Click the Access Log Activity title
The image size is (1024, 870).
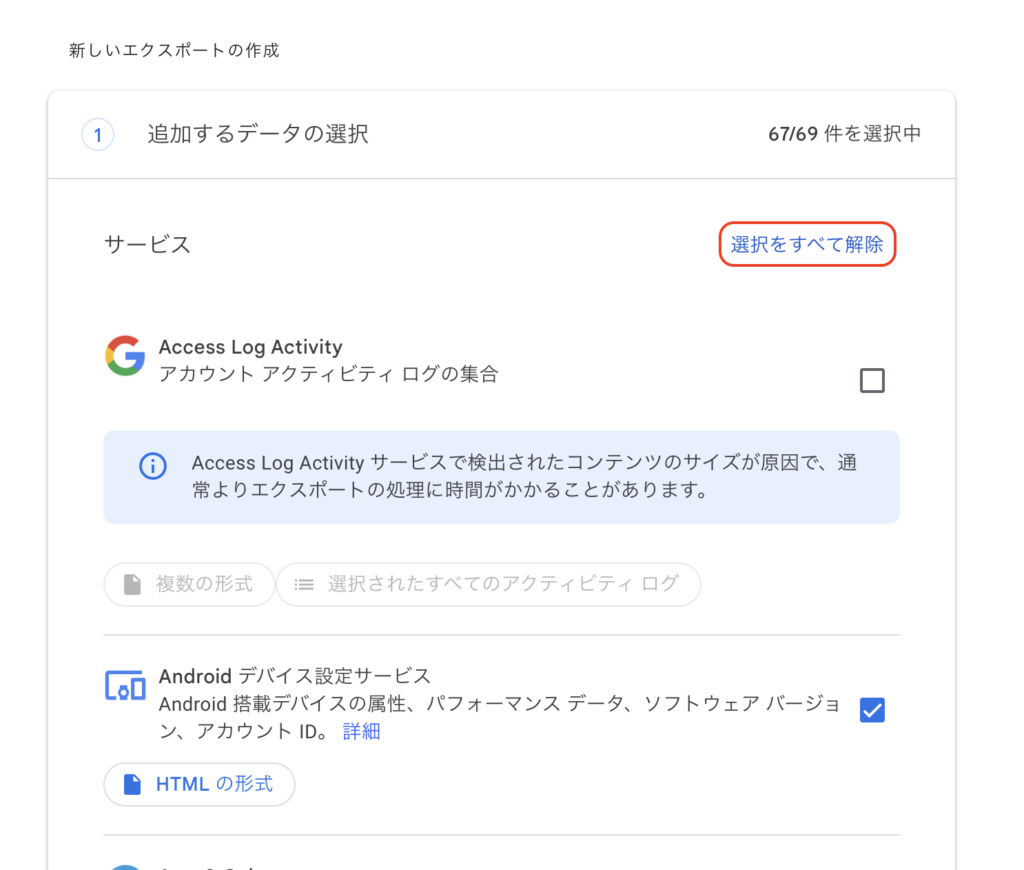[x=251, y=347]
